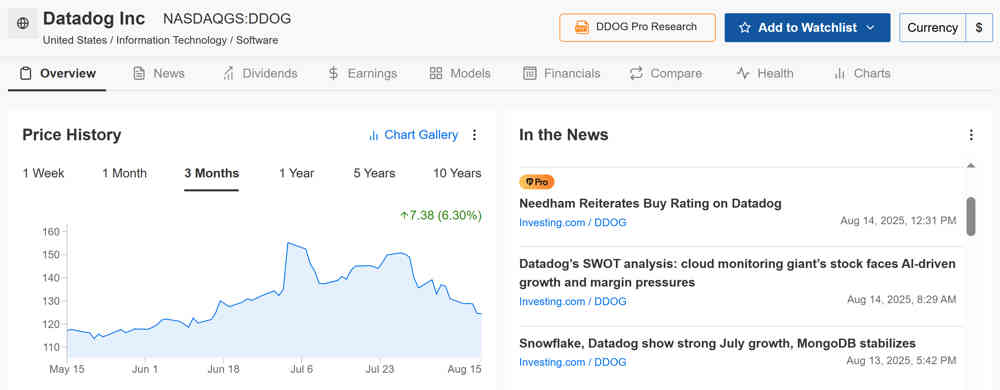Switch to the Compare tab
1000x390 pixels.
point(665,73)
